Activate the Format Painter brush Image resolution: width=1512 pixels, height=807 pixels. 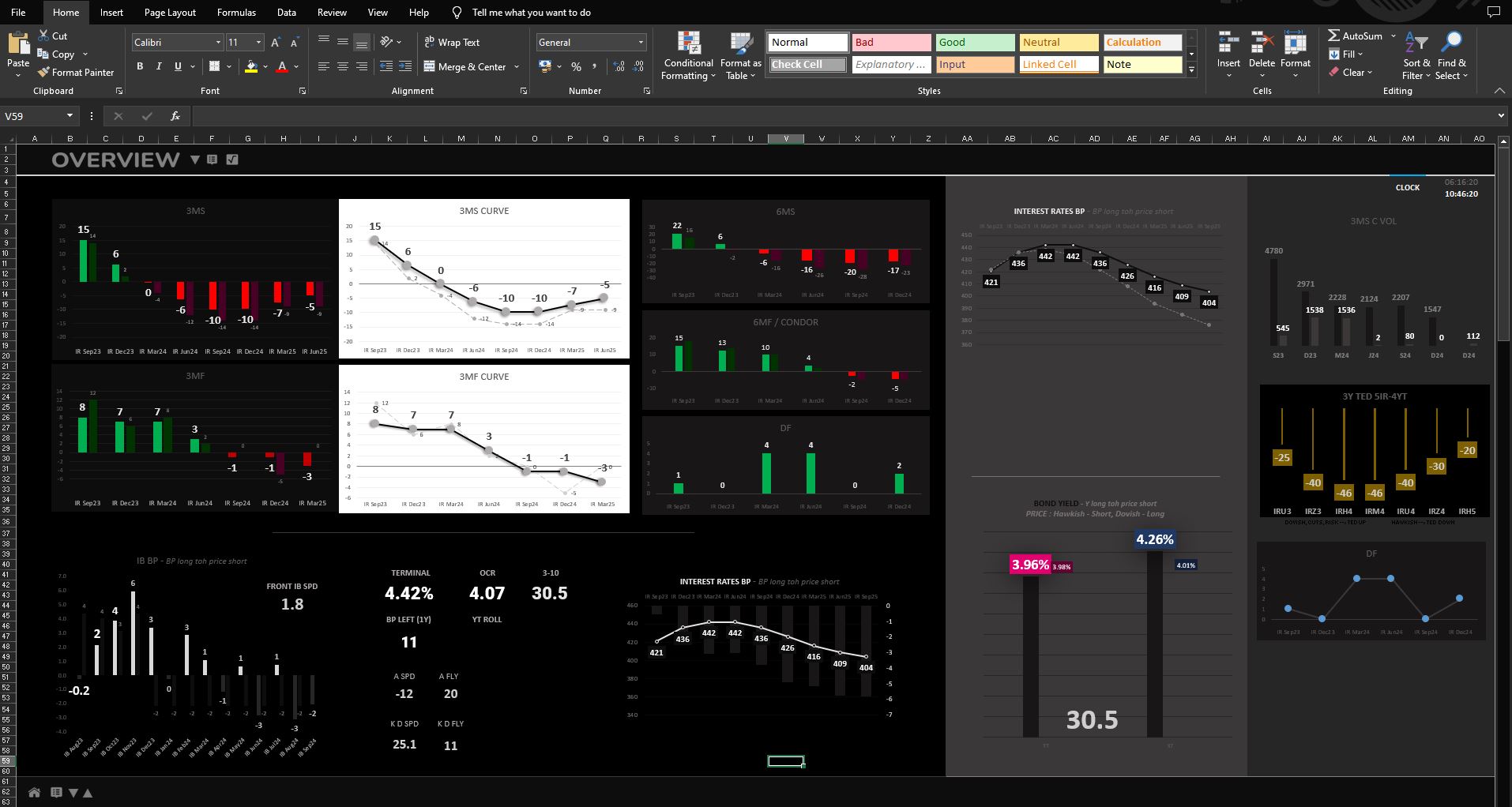76,72
